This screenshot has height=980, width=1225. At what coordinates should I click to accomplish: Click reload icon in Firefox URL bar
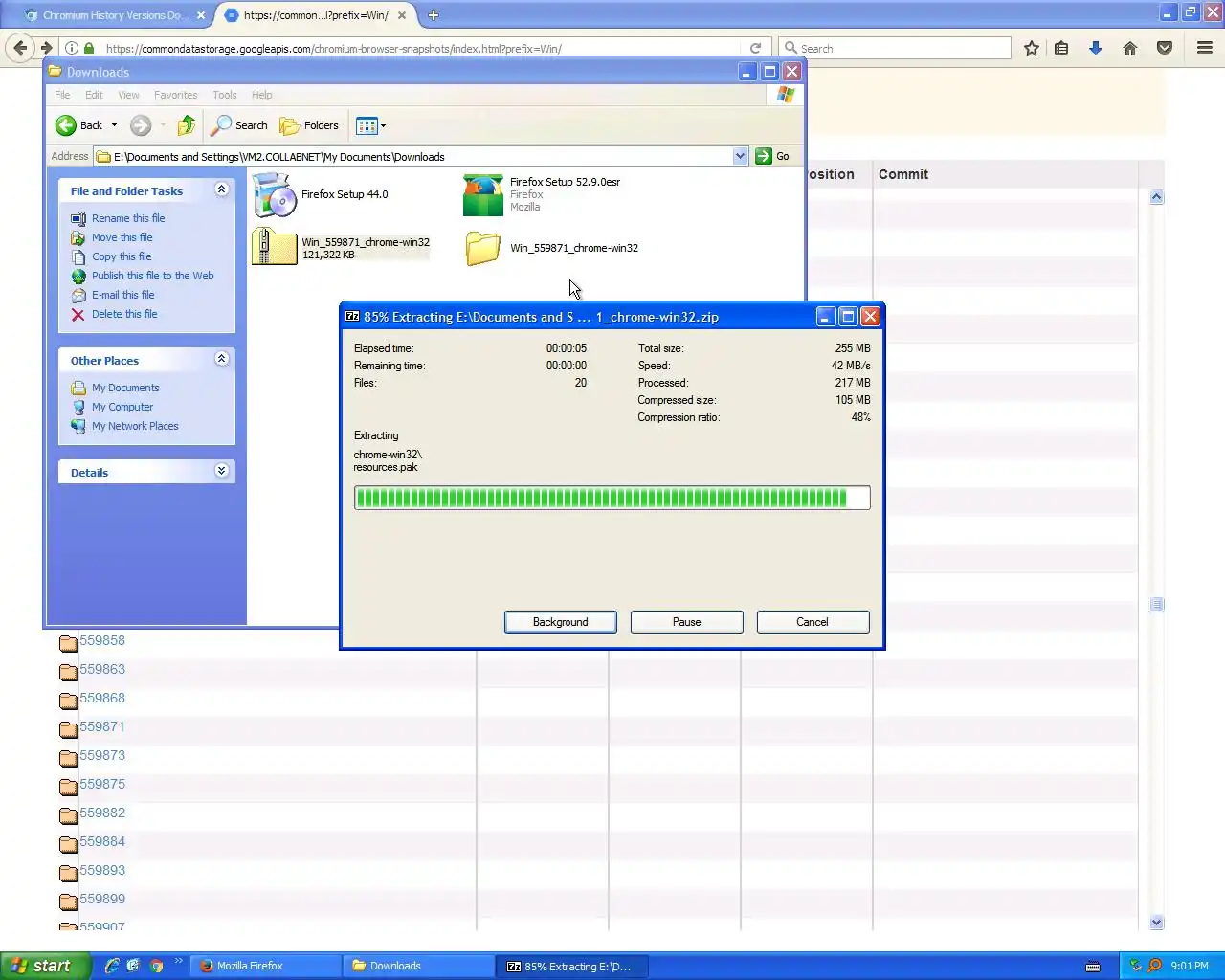click(755, 48)
